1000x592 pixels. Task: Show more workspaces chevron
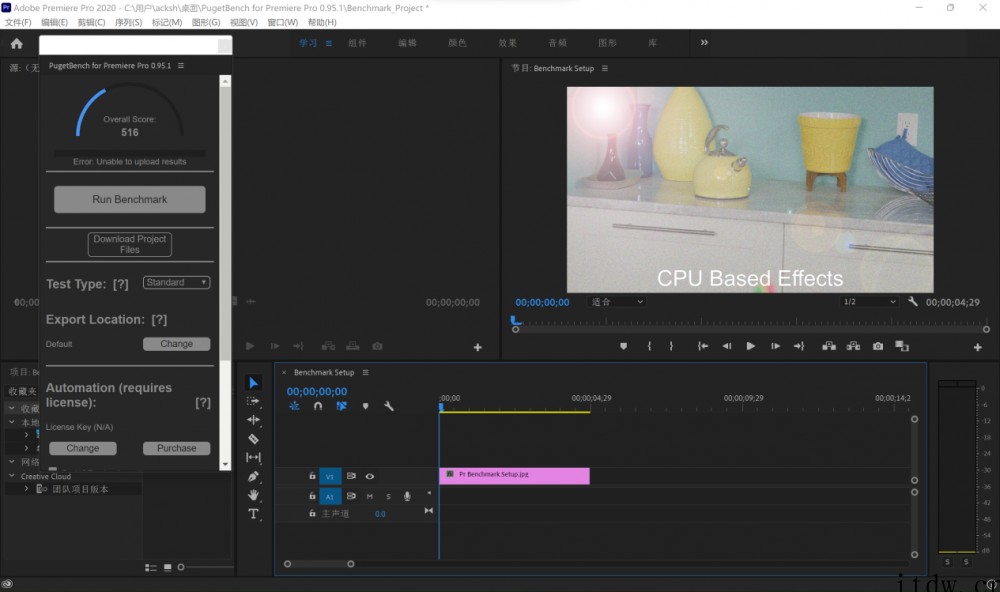click(704, 43)
